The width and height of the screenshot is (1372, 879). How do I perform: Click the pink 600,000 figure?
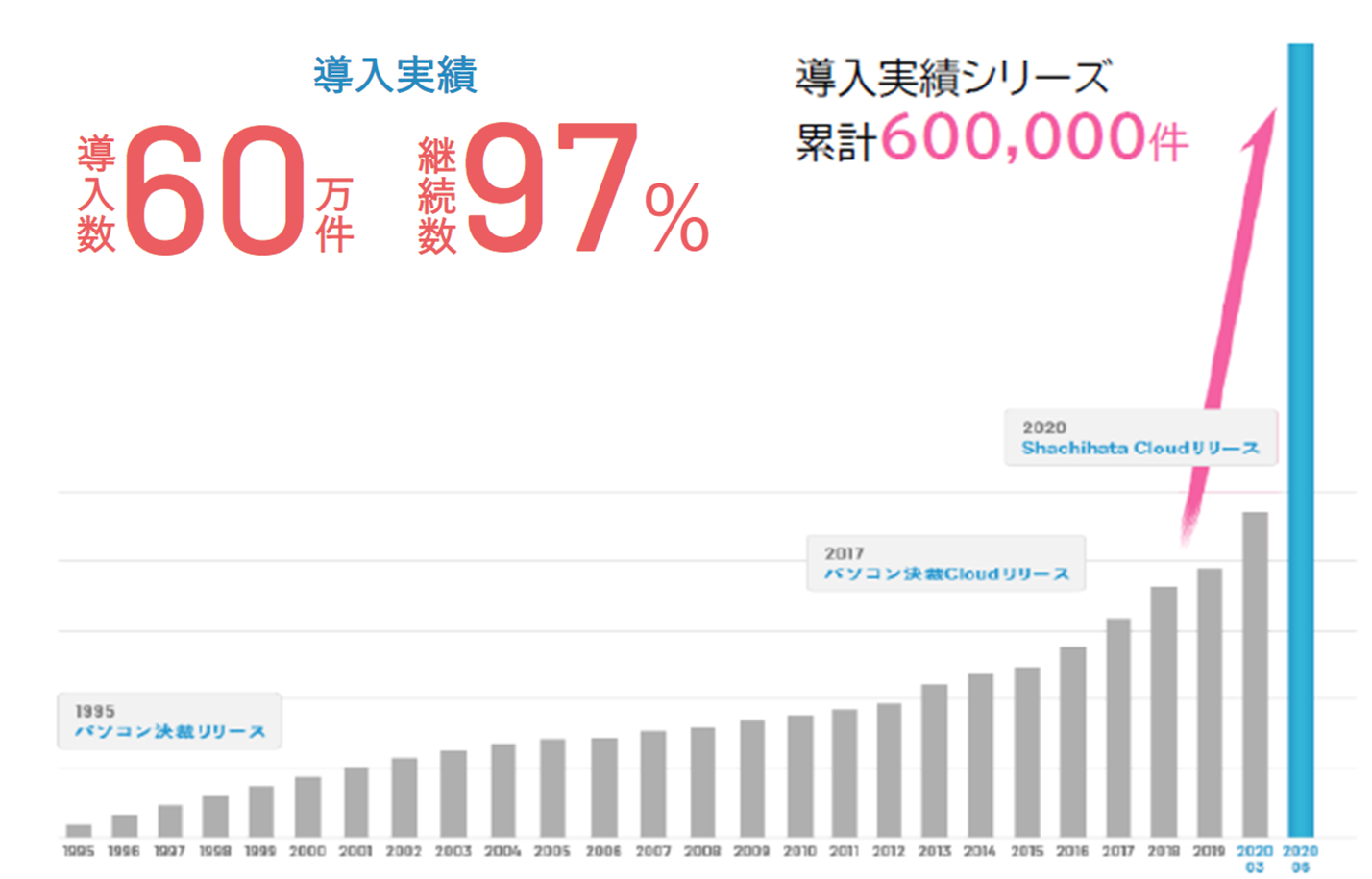pyautogui.click(x=1014, y=136)
